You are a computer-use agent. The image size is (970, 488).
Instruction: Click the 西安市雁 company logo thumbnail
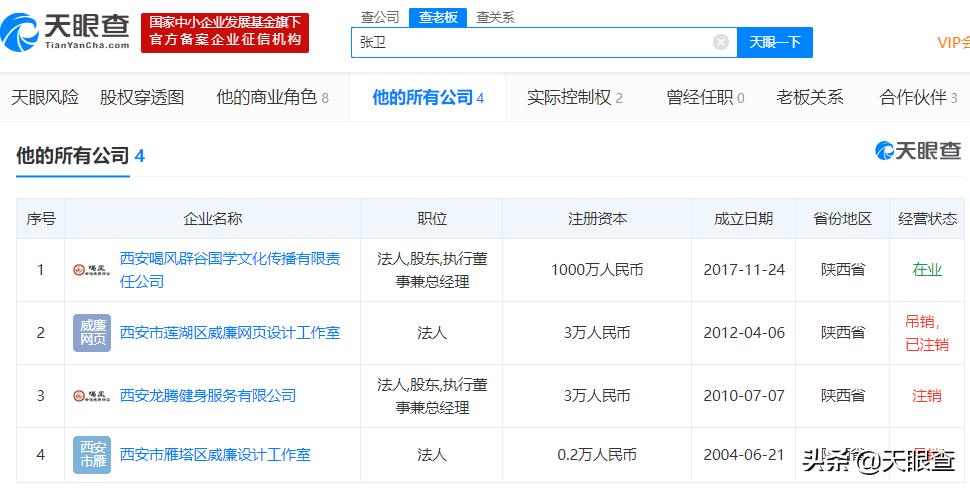click(92, 455)
